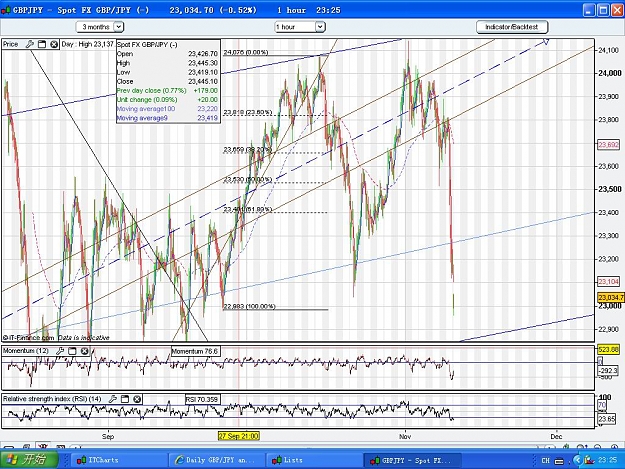Click the system tray icon beside the clock
The height and width of the screenshot is (469, 625).
pyautogui.click(x=589, y=460)
